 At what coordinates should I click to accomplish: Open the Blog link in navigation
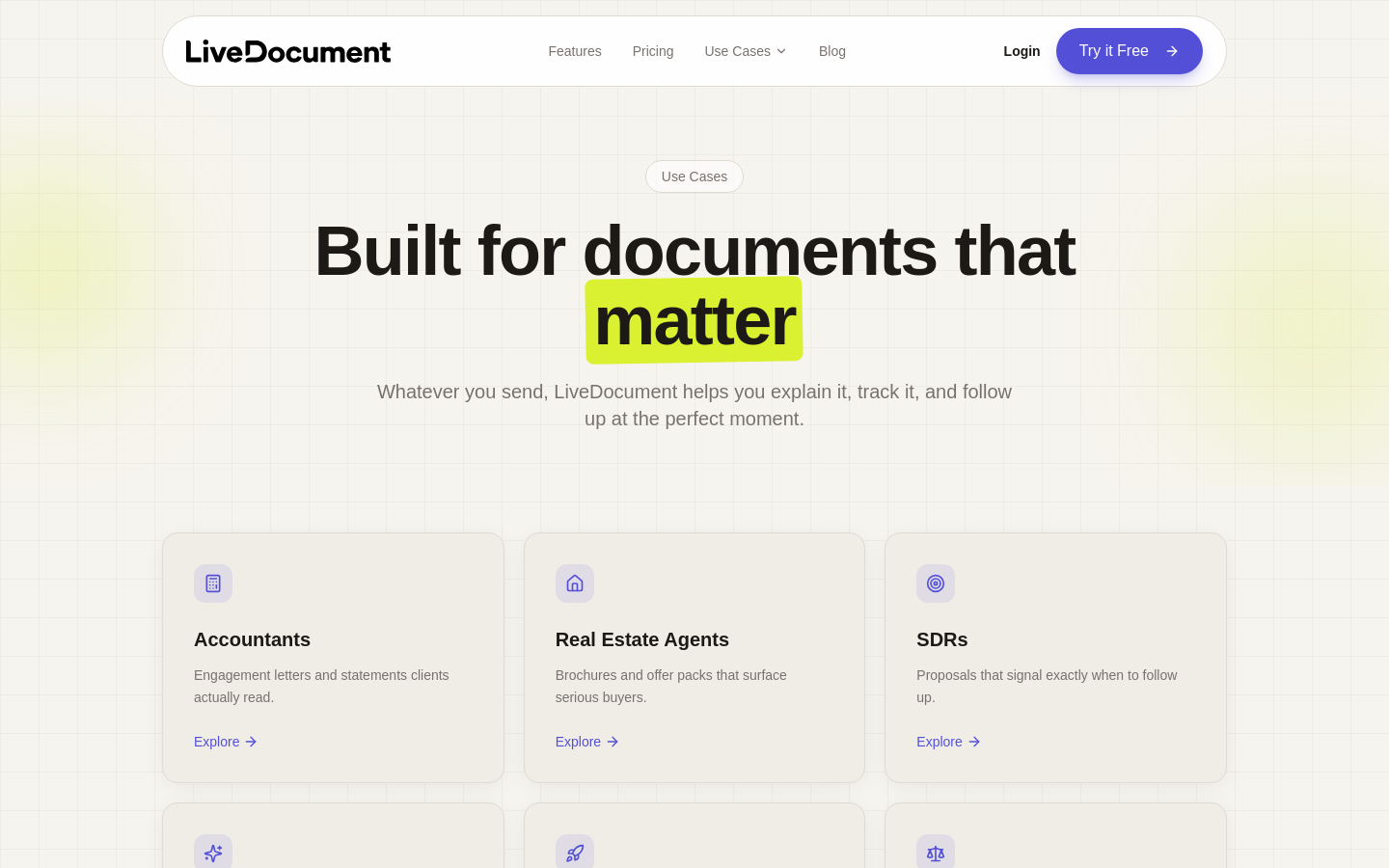(x=832, y=51)
